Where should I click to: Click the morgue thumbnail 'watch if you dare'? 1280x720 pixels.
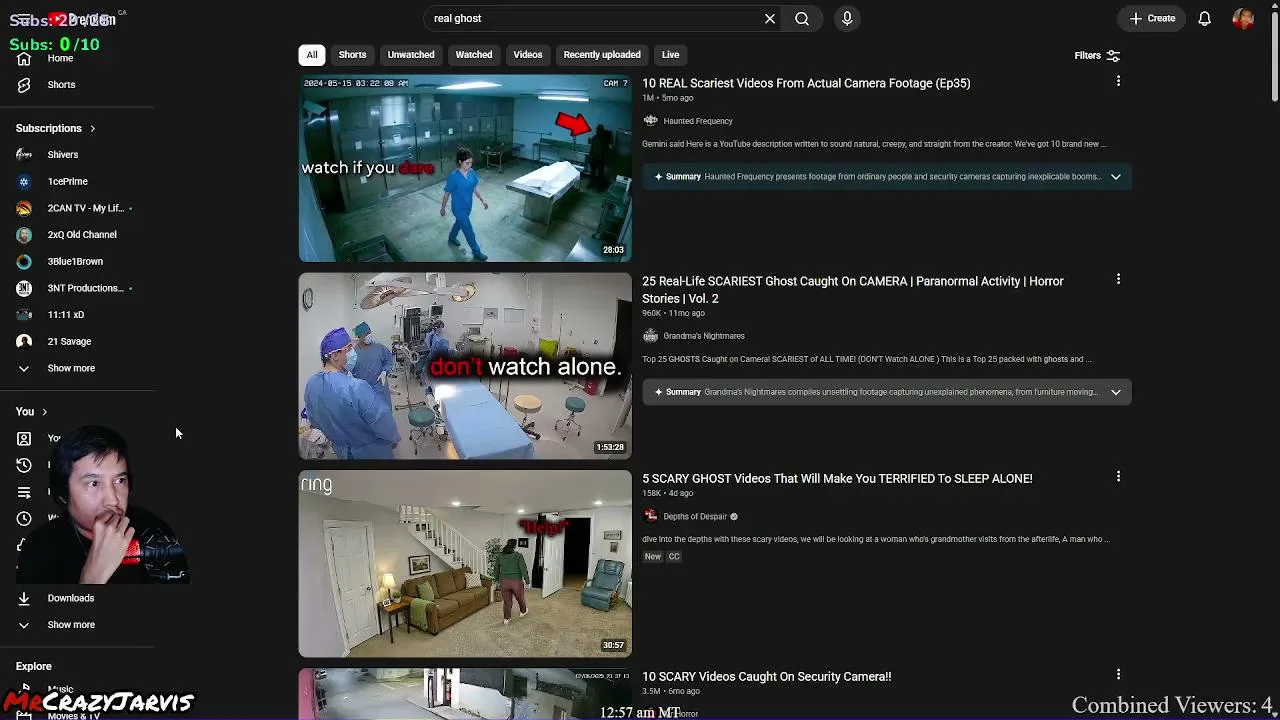click(465, 168)
